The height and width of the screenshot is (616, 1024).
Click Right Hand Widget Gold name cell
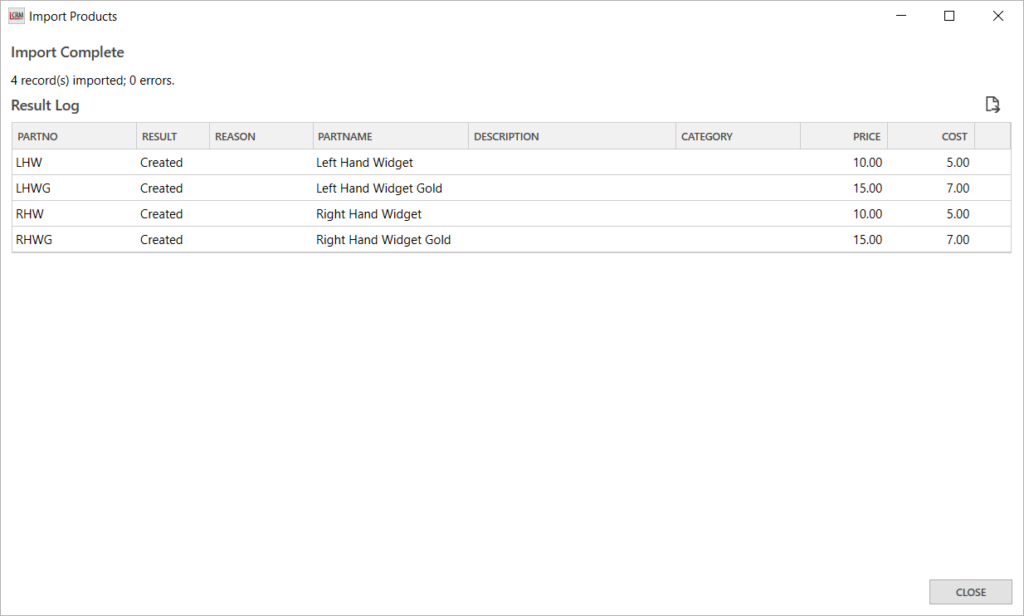tap(383, 240)
